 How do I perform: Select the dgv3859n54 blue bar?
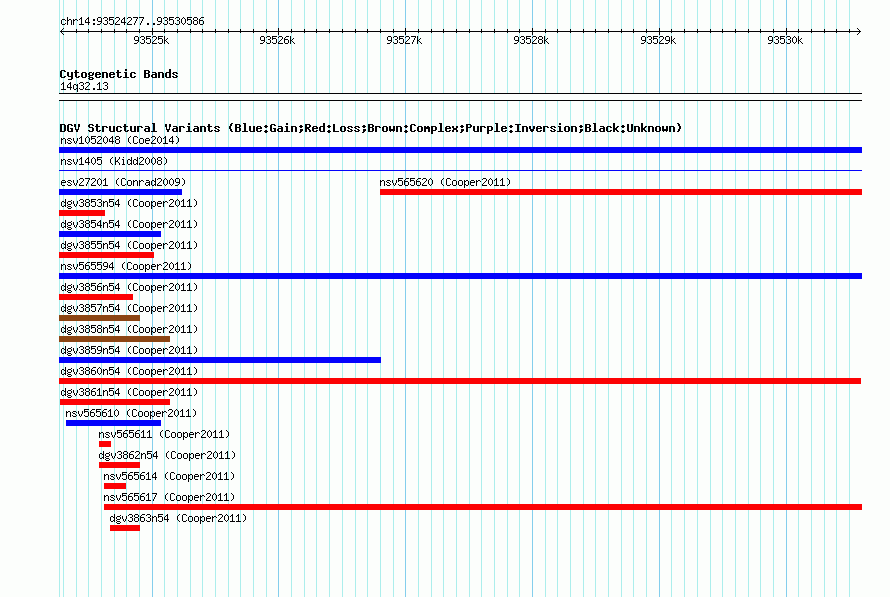click(220, 360)
